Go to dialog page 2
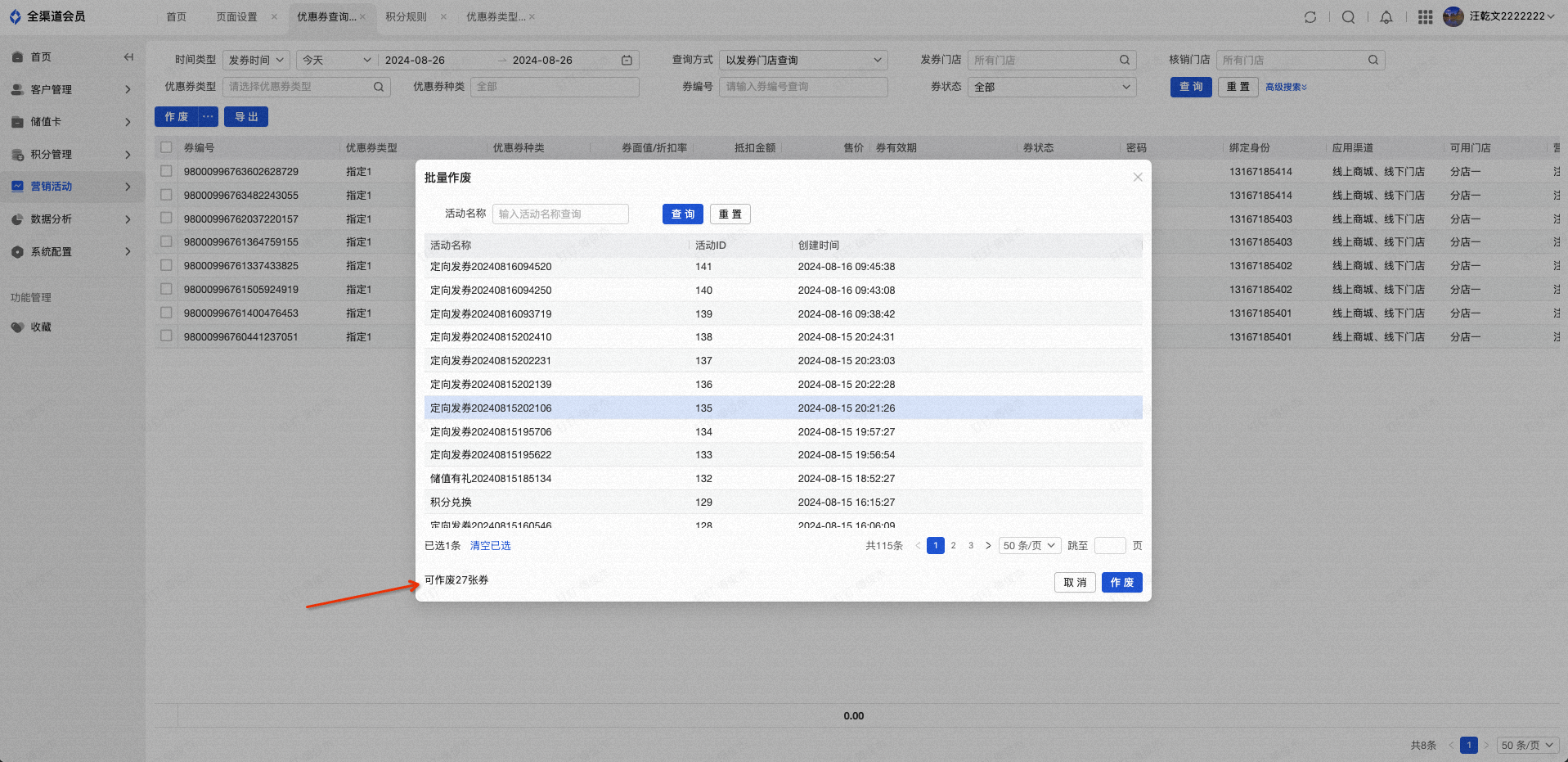 tap(954, 546)
